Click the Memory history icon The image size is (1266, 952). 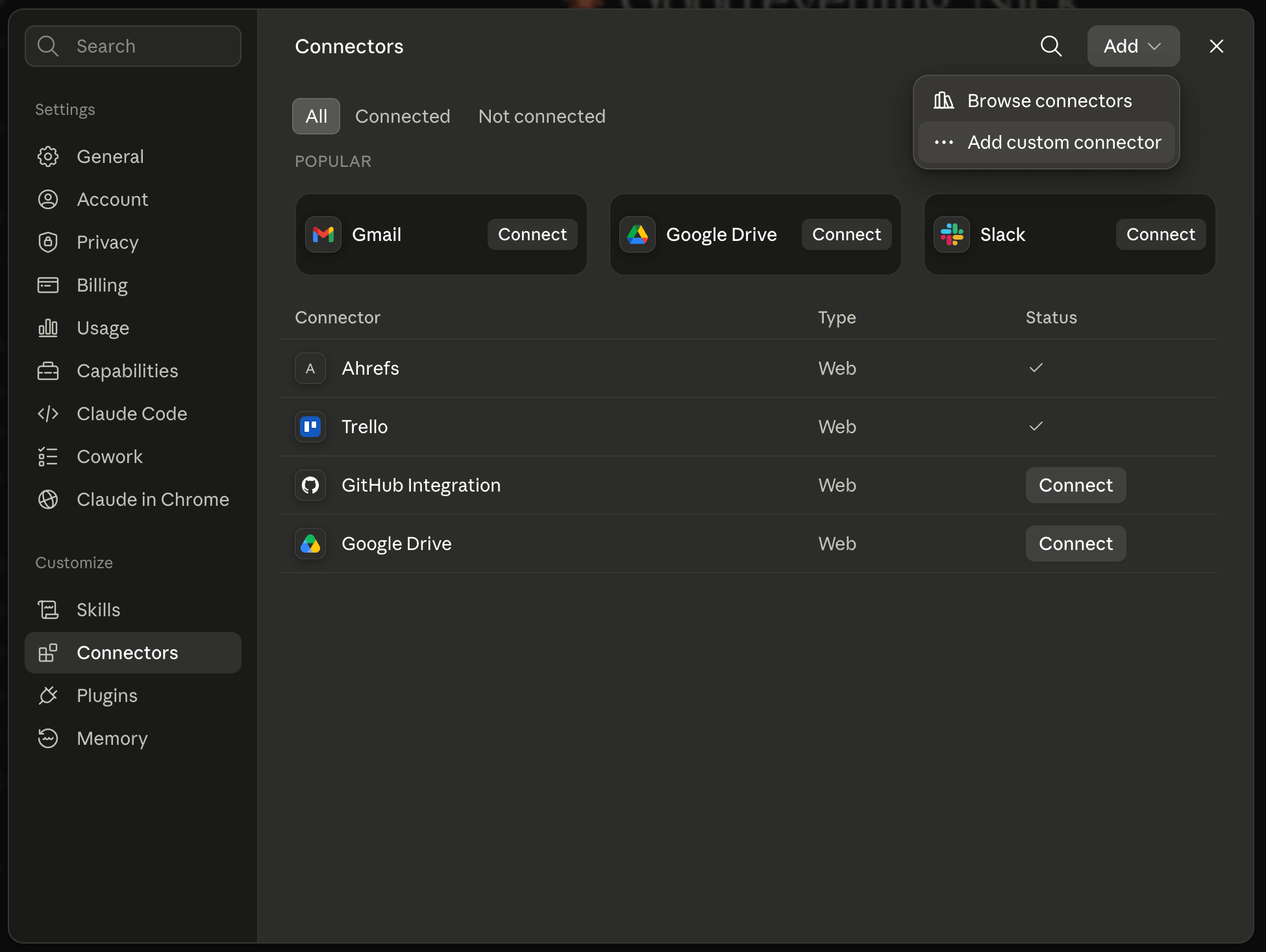[48, 738]
